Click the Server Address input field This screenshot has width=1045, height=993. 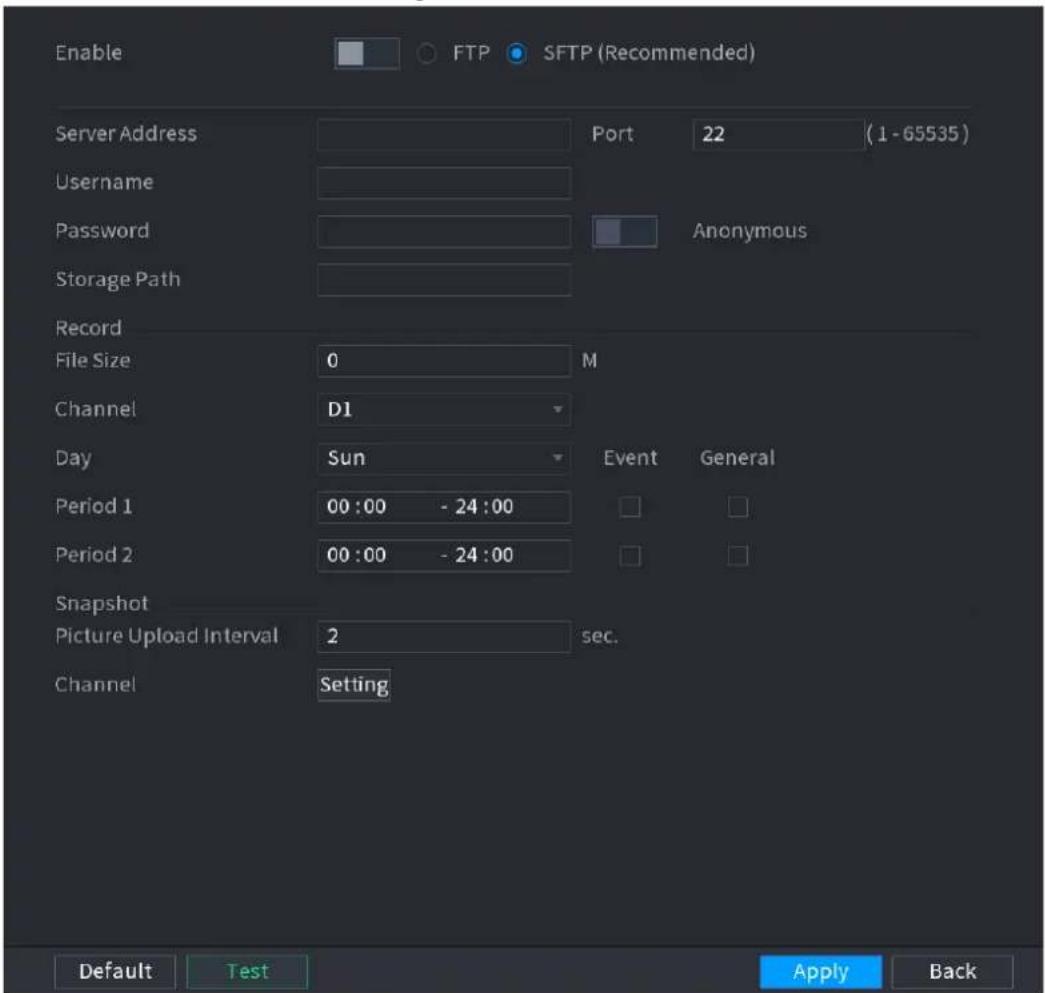pos(444,135)
